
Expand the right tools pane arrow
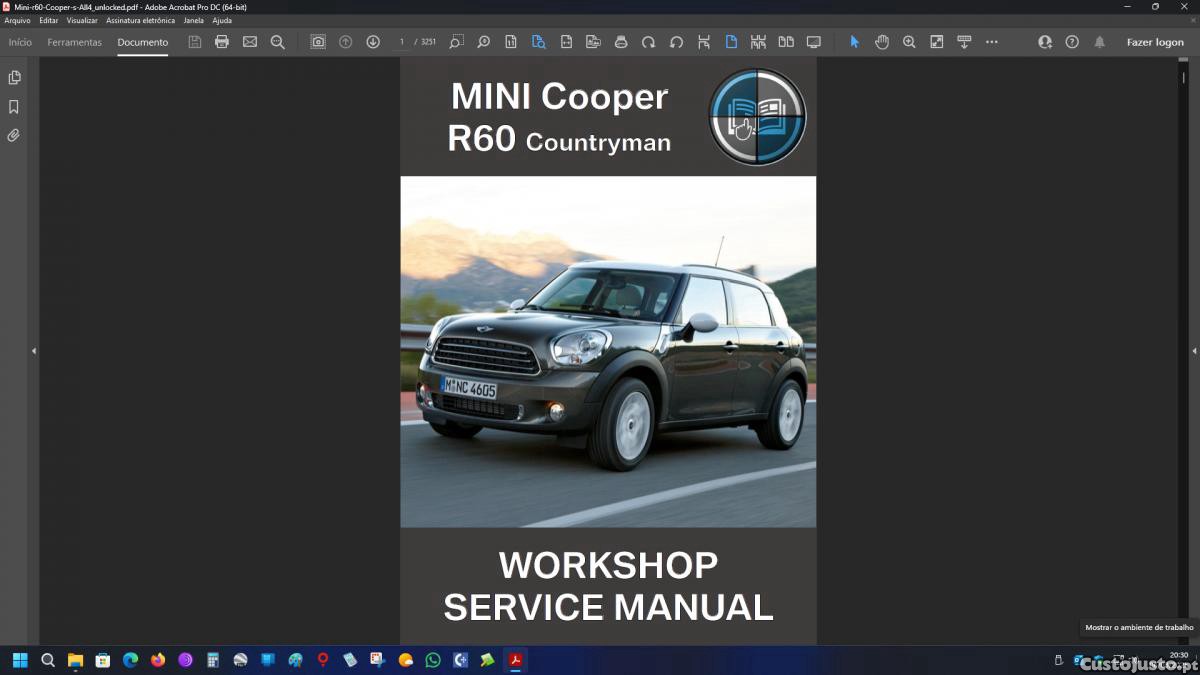(1194, 351)
